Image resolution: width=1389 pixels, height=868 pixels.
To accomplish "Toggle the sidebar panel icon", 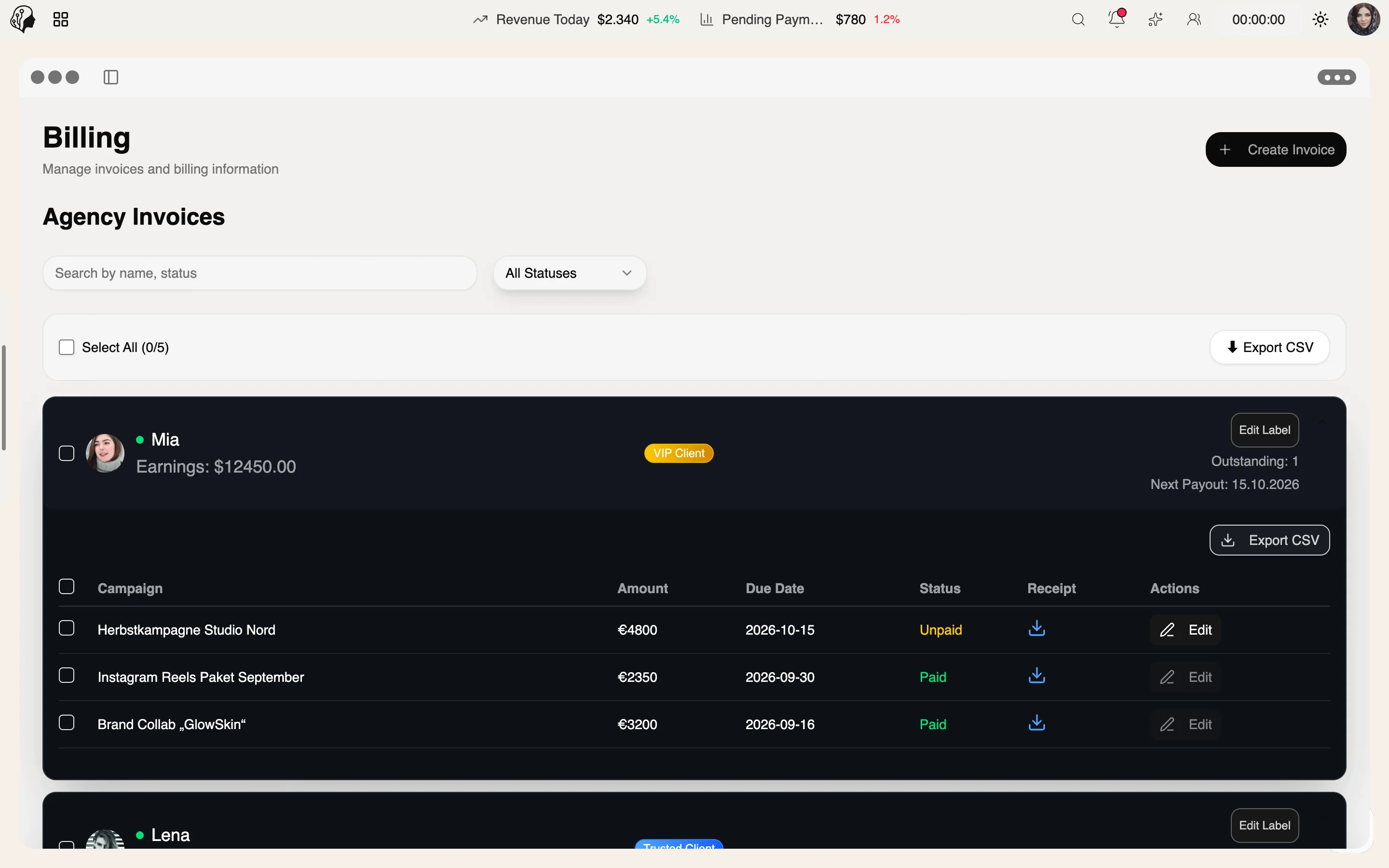I will pos(111,77).
